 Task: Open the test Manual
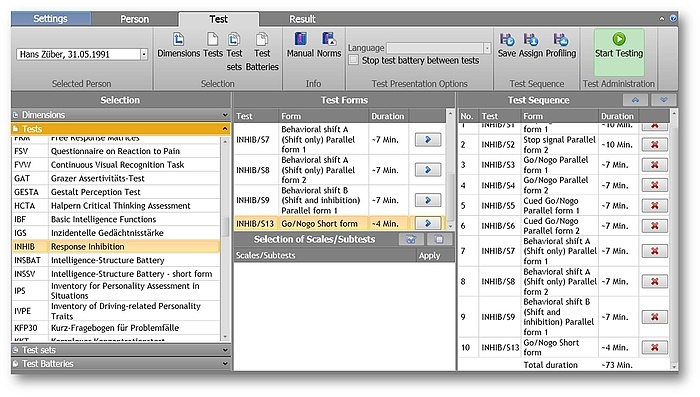point(300,45)
